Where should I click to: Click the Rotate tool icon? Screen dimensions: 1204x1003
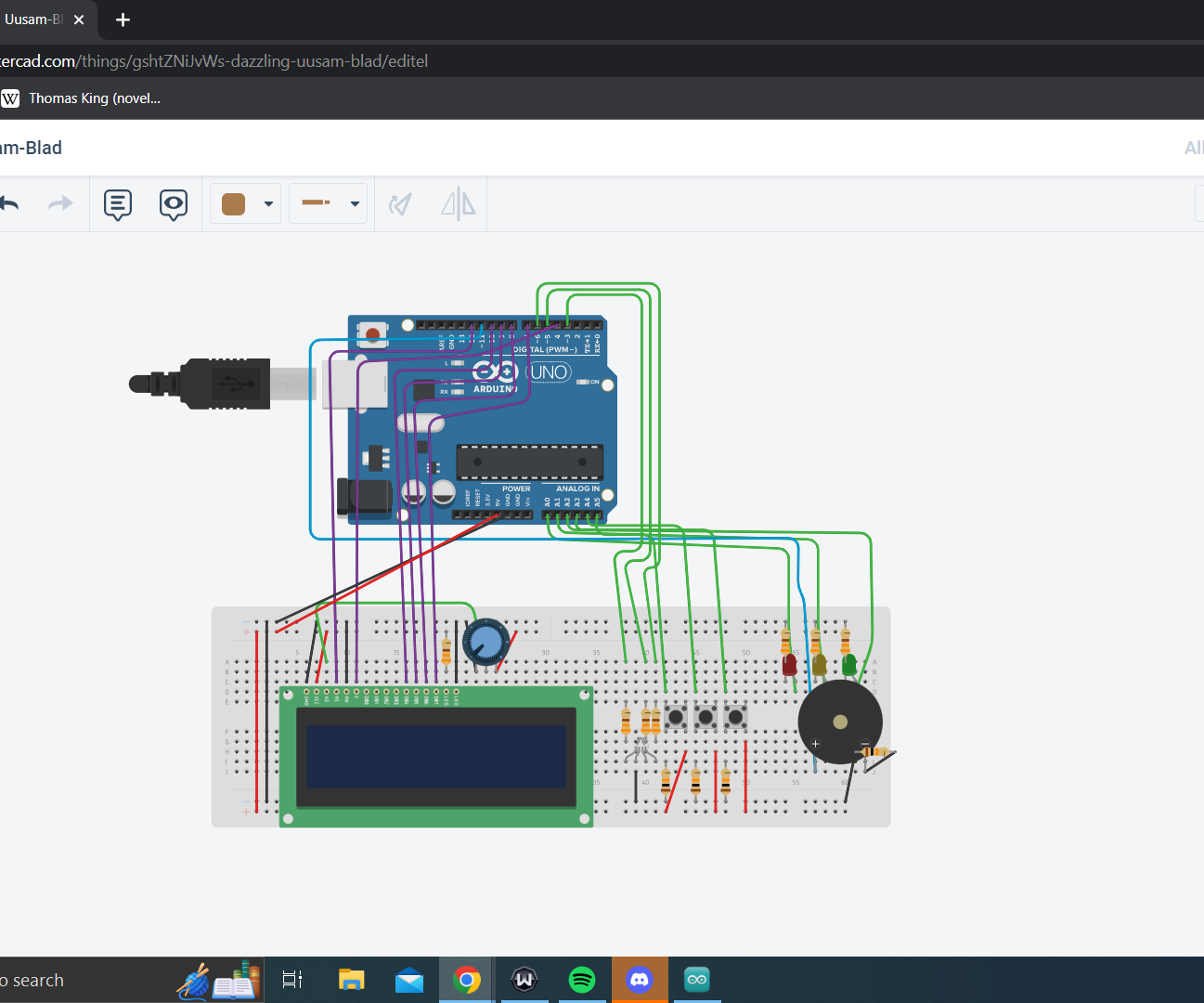pyautogui.click(x=400, y=203)
